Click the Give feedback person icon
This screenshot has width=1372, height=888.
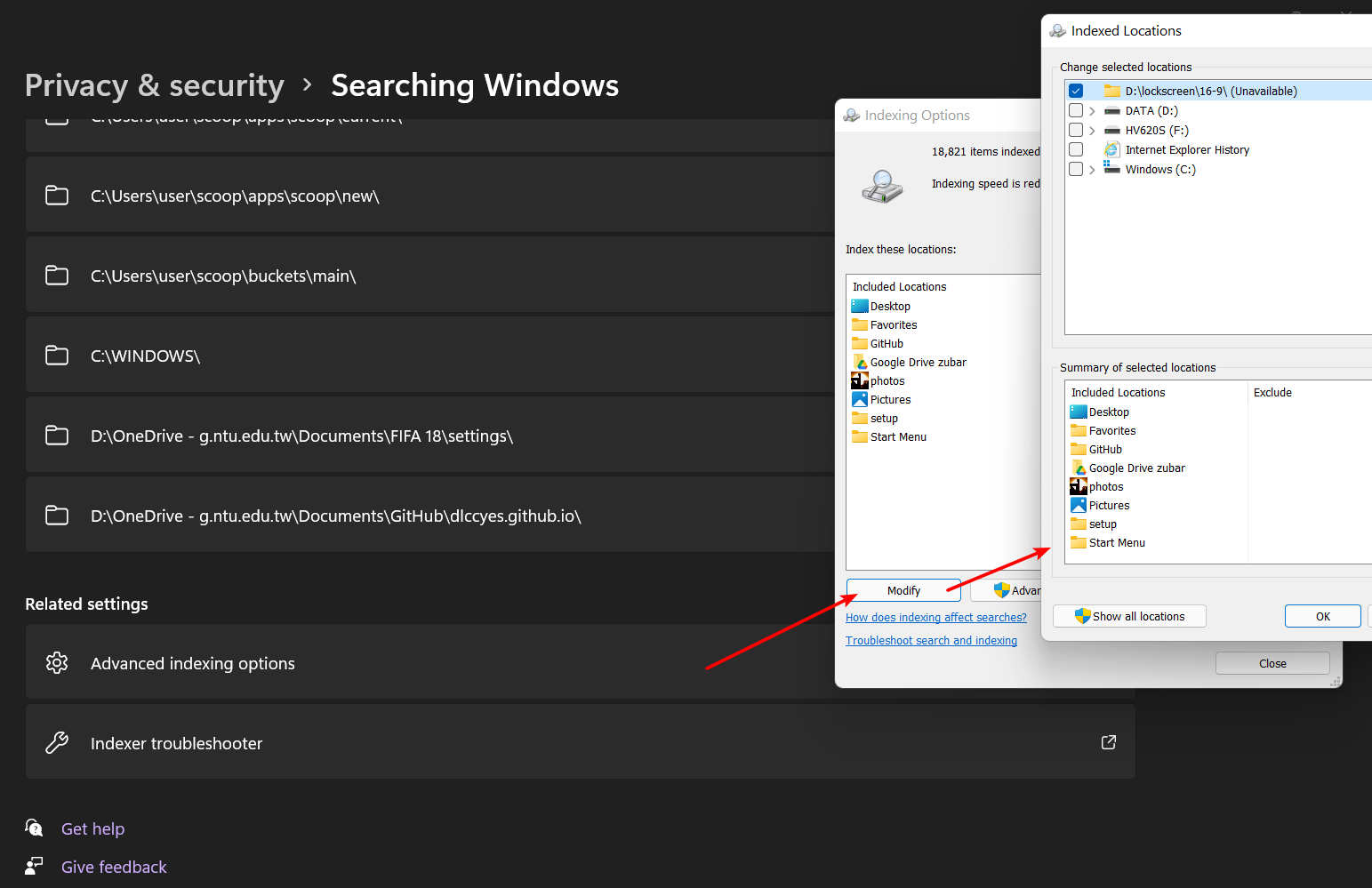point(34,866)
